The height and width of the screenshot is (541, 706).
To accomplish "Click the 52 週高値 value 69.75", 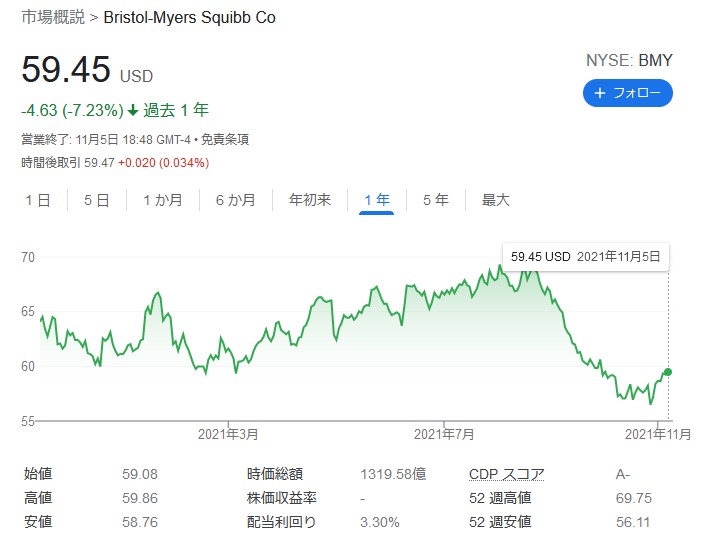I will click(634, 498).
